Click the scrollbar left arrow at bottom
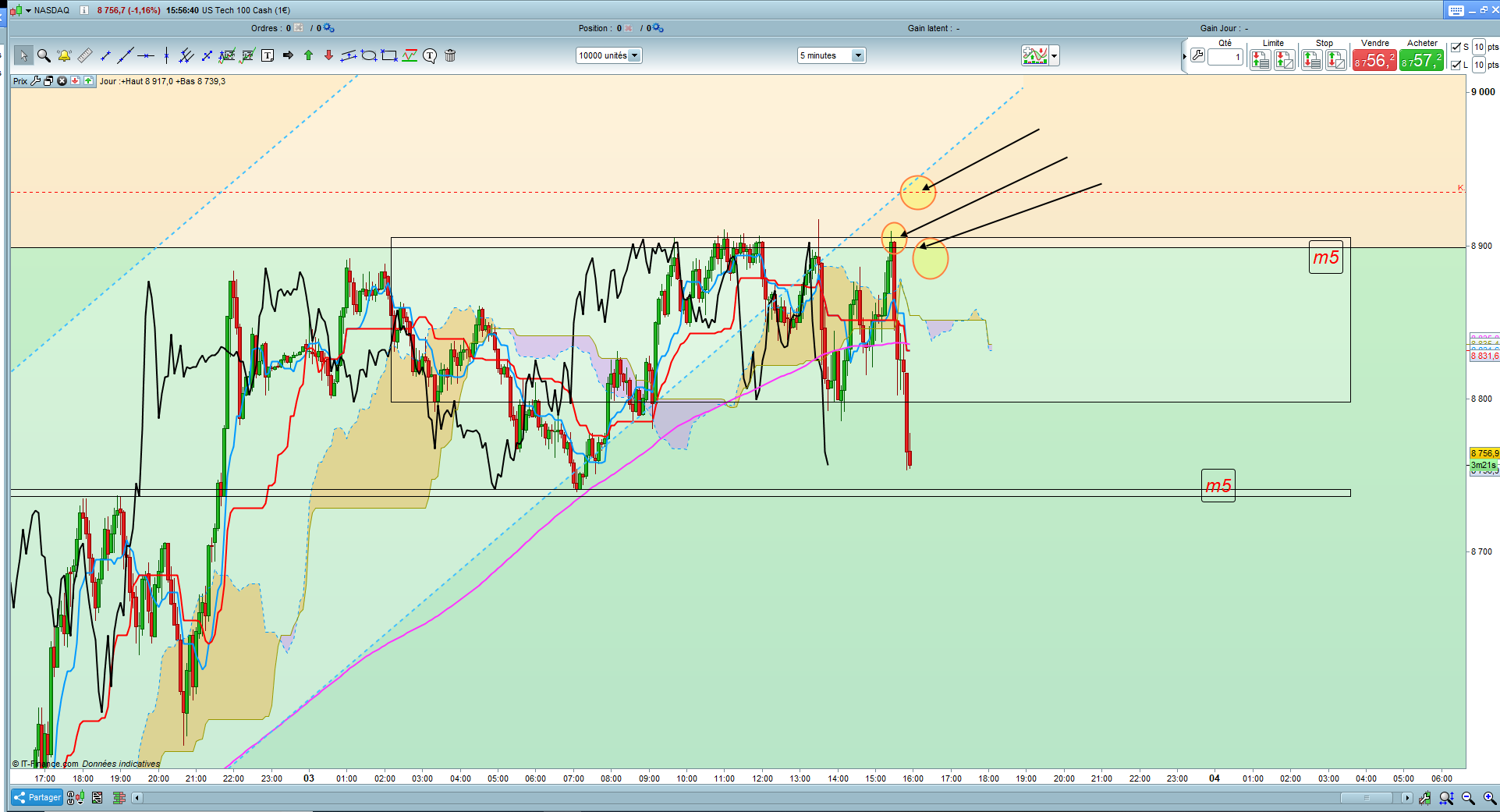 click(x=137, y=798)
